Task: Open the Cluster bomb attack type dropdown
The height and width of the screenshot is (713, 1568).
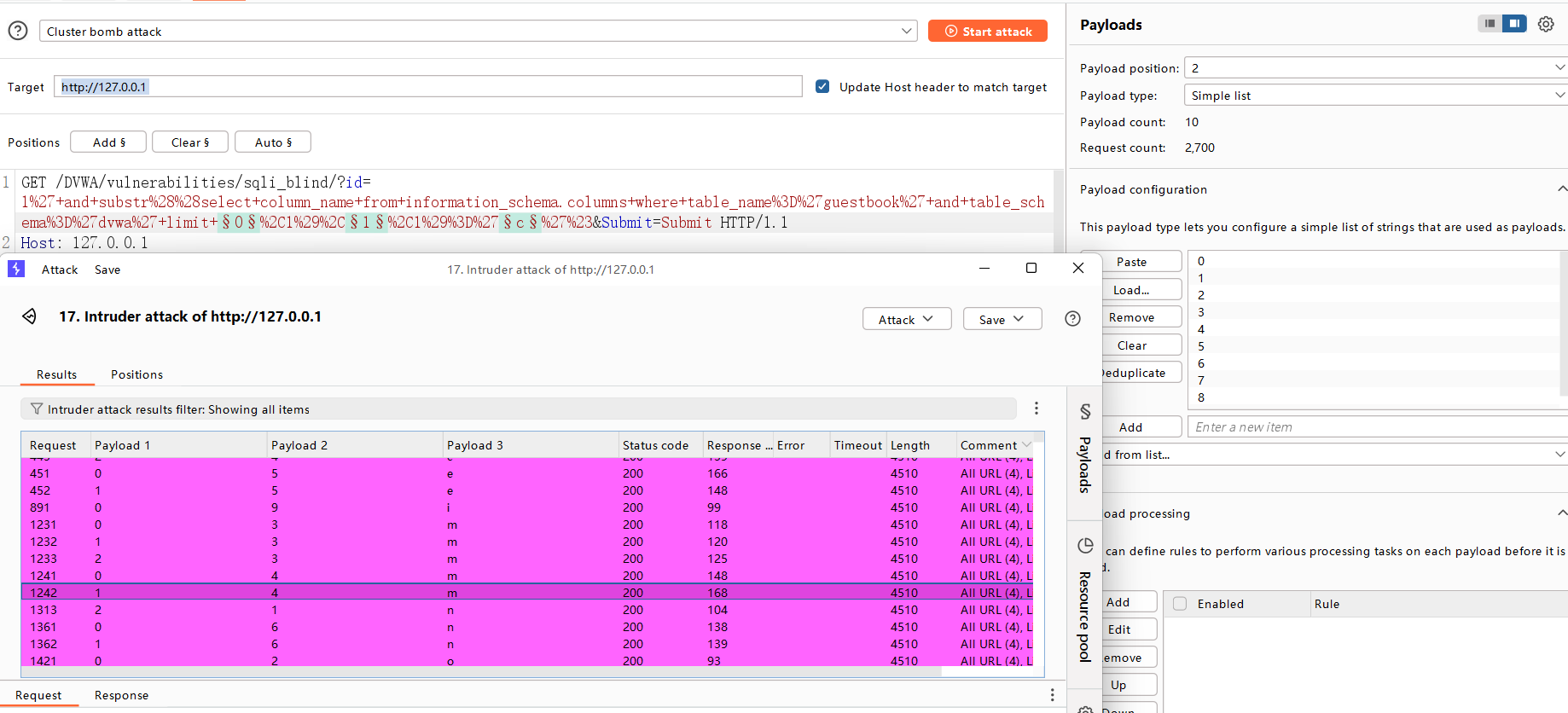Action: tap(478, 31)
